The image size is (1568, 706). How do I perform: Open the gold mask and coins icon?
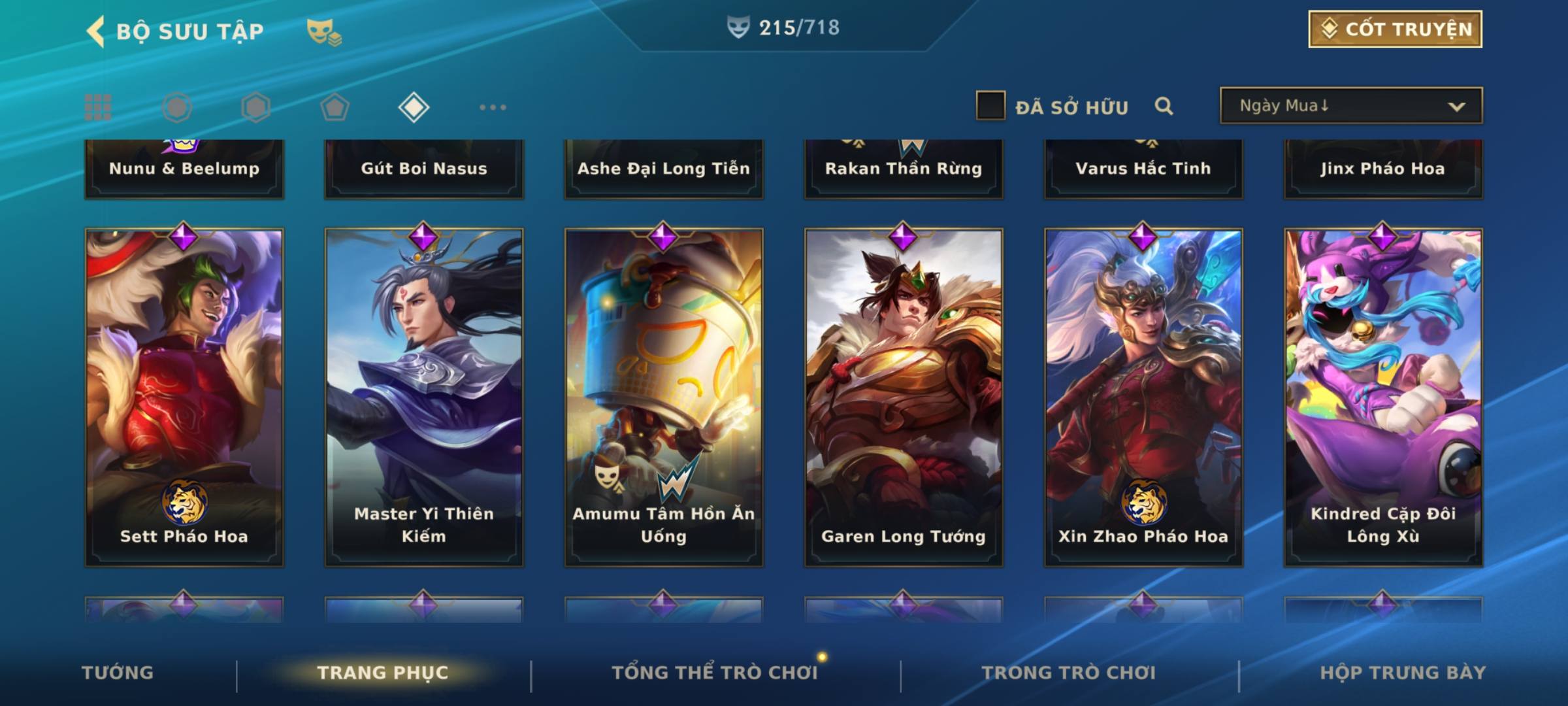pos(324,32)
